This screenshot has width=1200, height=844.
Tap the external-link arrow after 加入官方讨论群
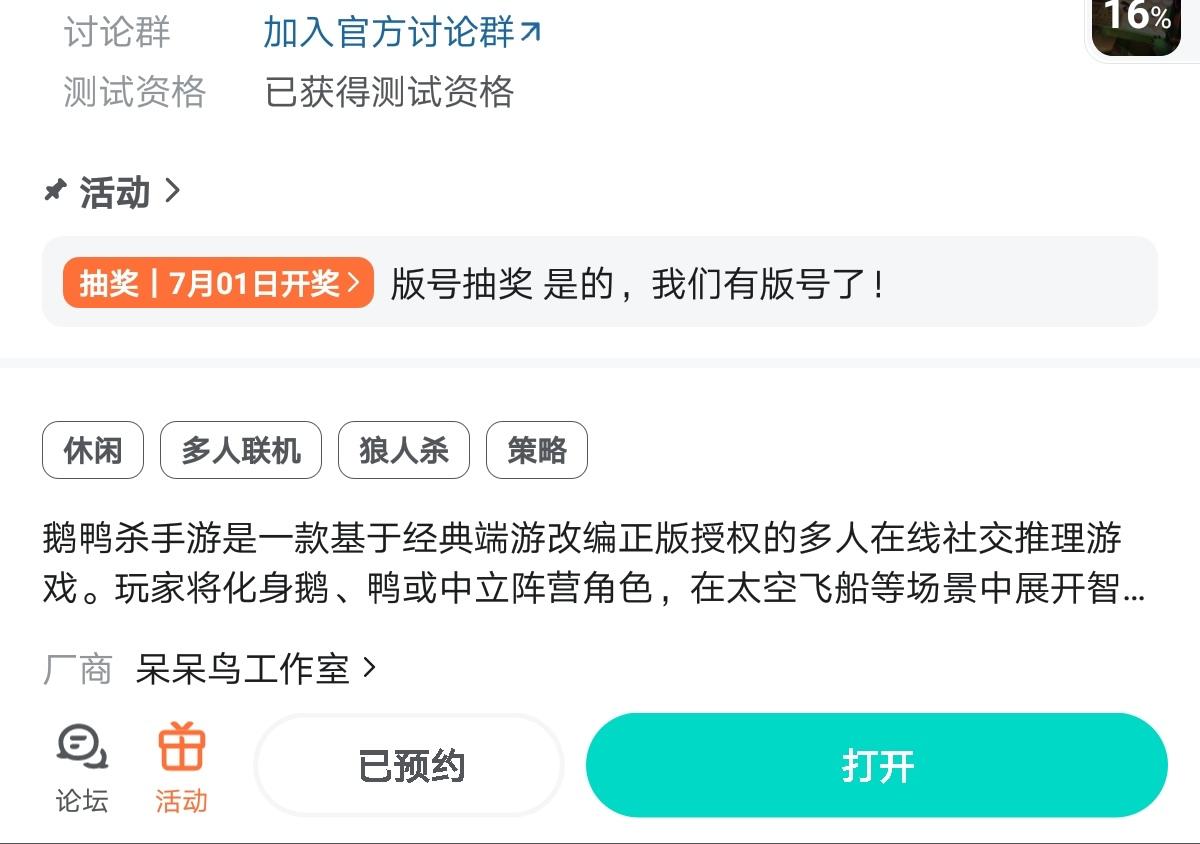pos(532,33)
